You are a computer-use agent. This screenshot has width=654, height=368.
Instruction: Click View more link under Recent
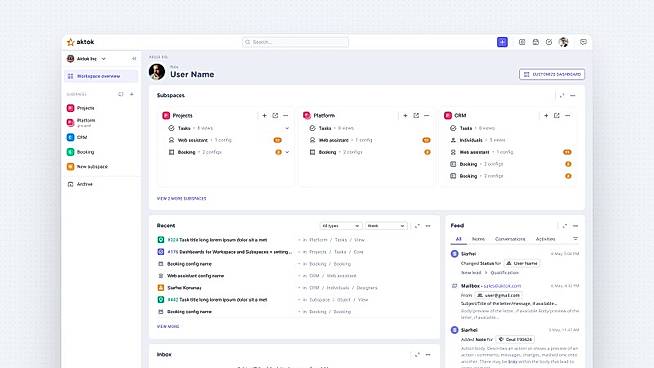(168, 327)
